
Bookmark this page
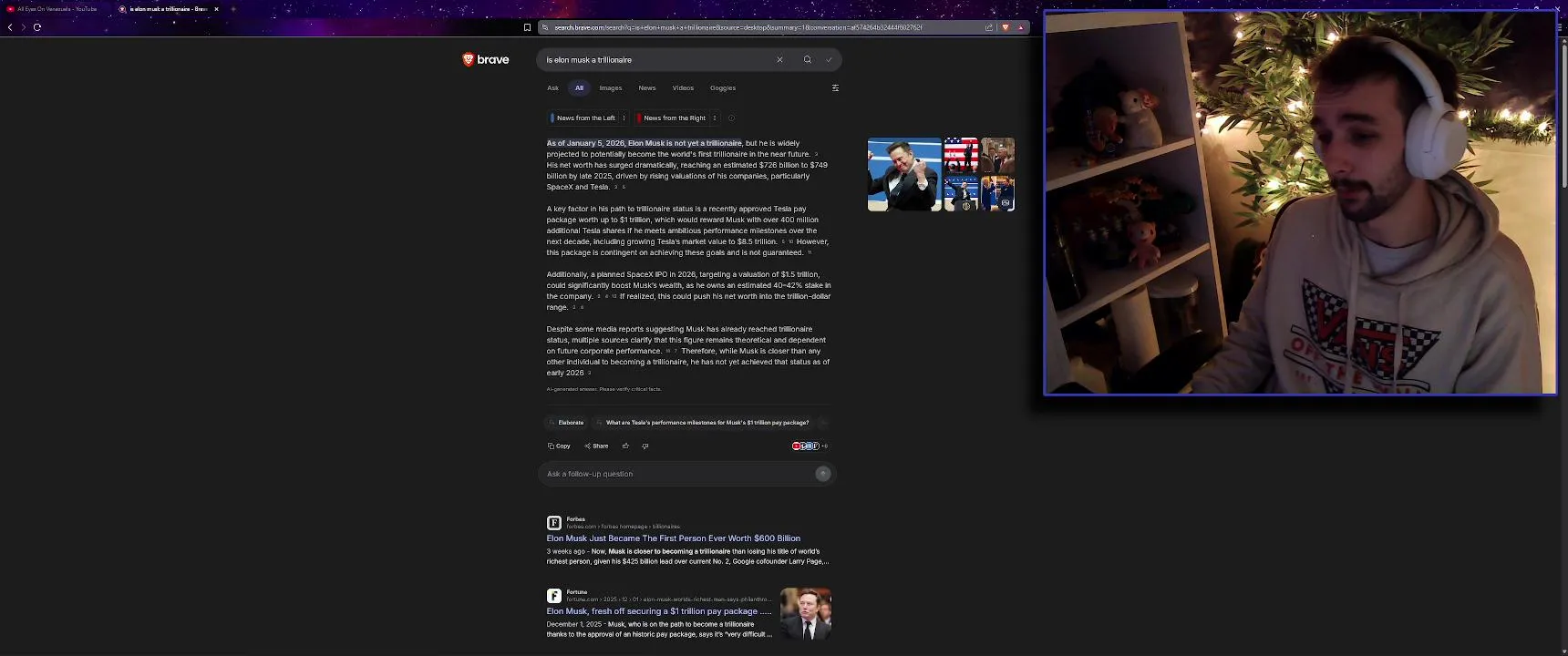coord(527,27)
